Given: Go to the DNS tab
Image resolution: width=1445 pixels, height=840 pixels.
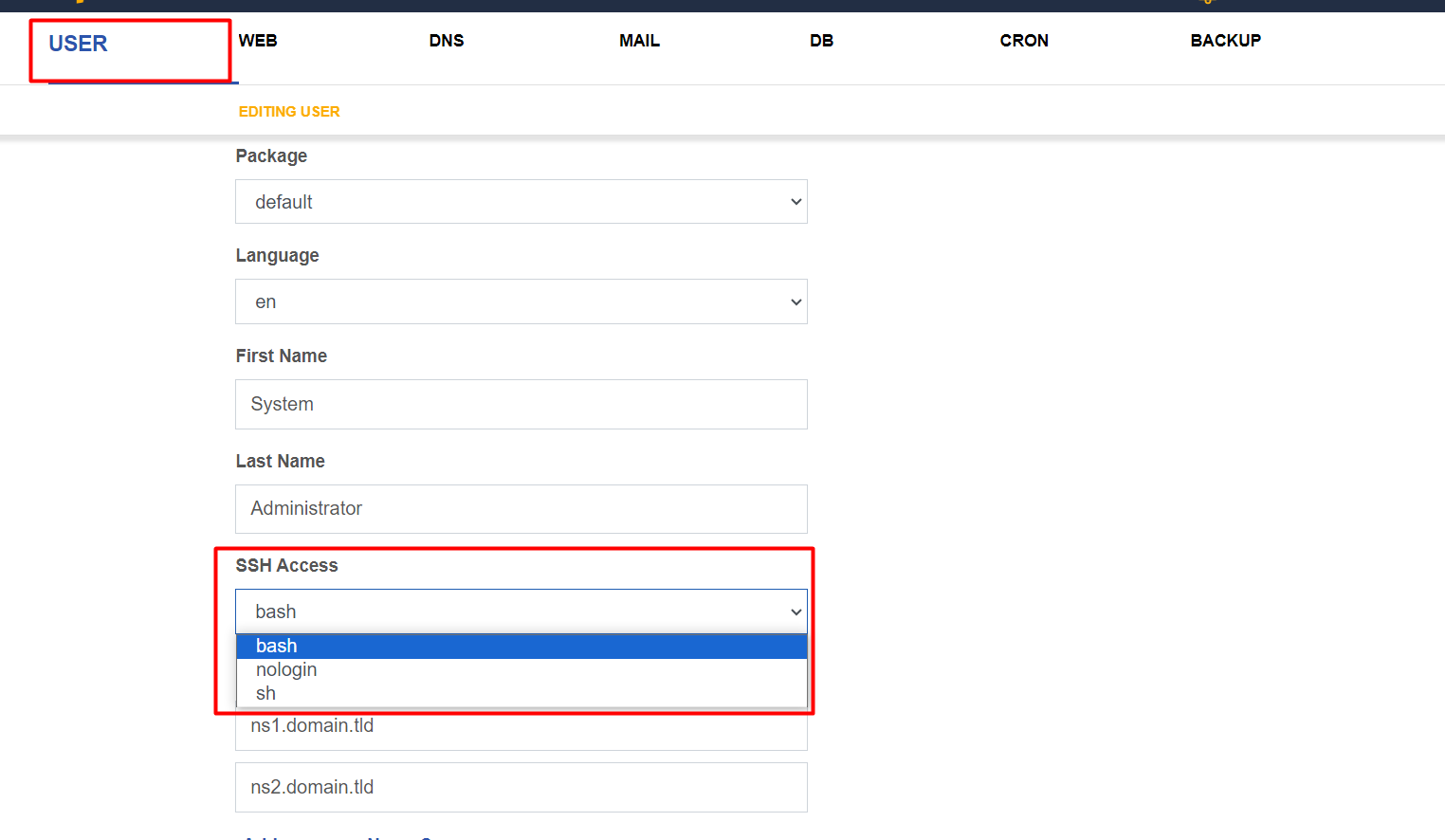Looking at the screenshot, I should 447,41.
